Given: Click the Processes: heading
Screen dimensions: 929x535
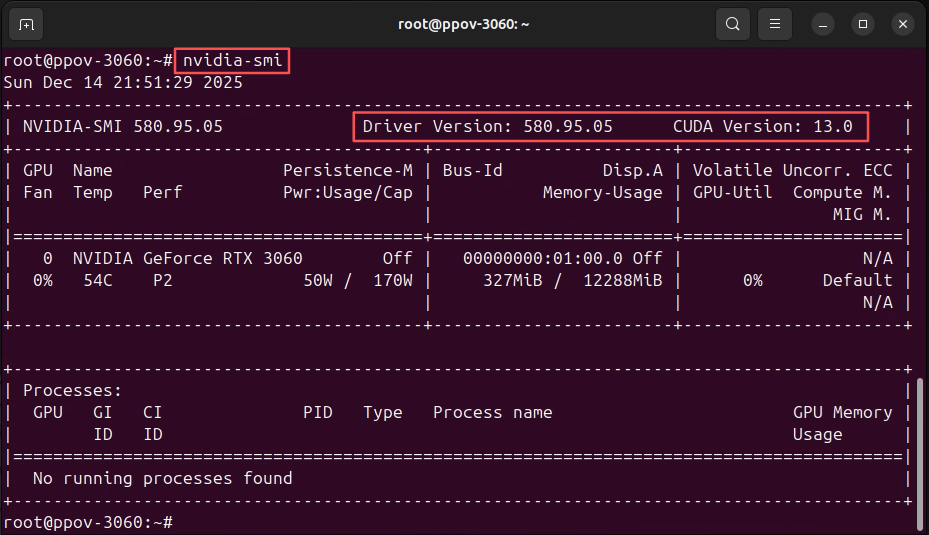Looking at the screenshot, I should click(x=72, y=390).
